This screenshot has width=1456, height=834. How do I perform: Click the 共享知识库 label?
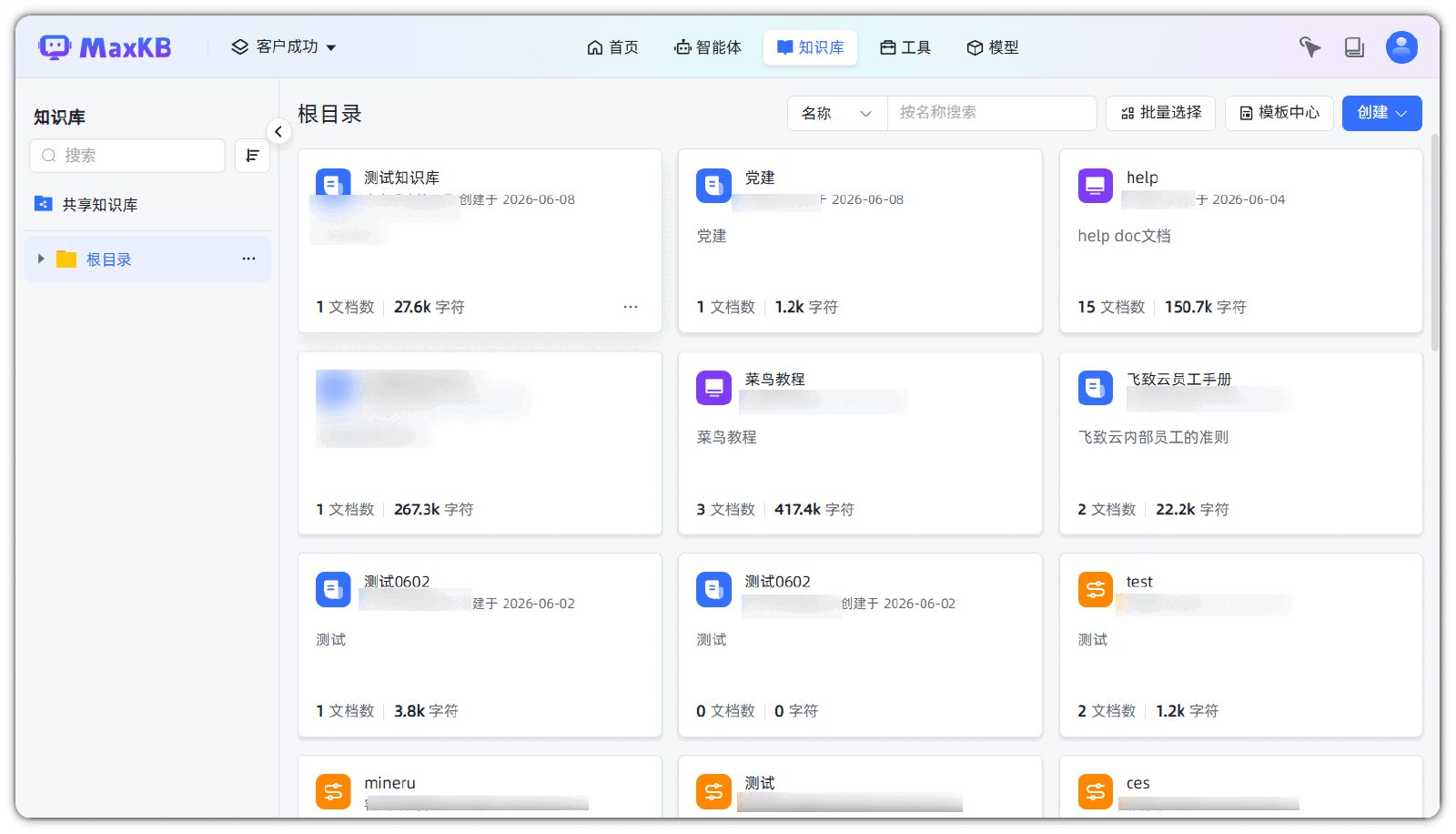[100, 205]
